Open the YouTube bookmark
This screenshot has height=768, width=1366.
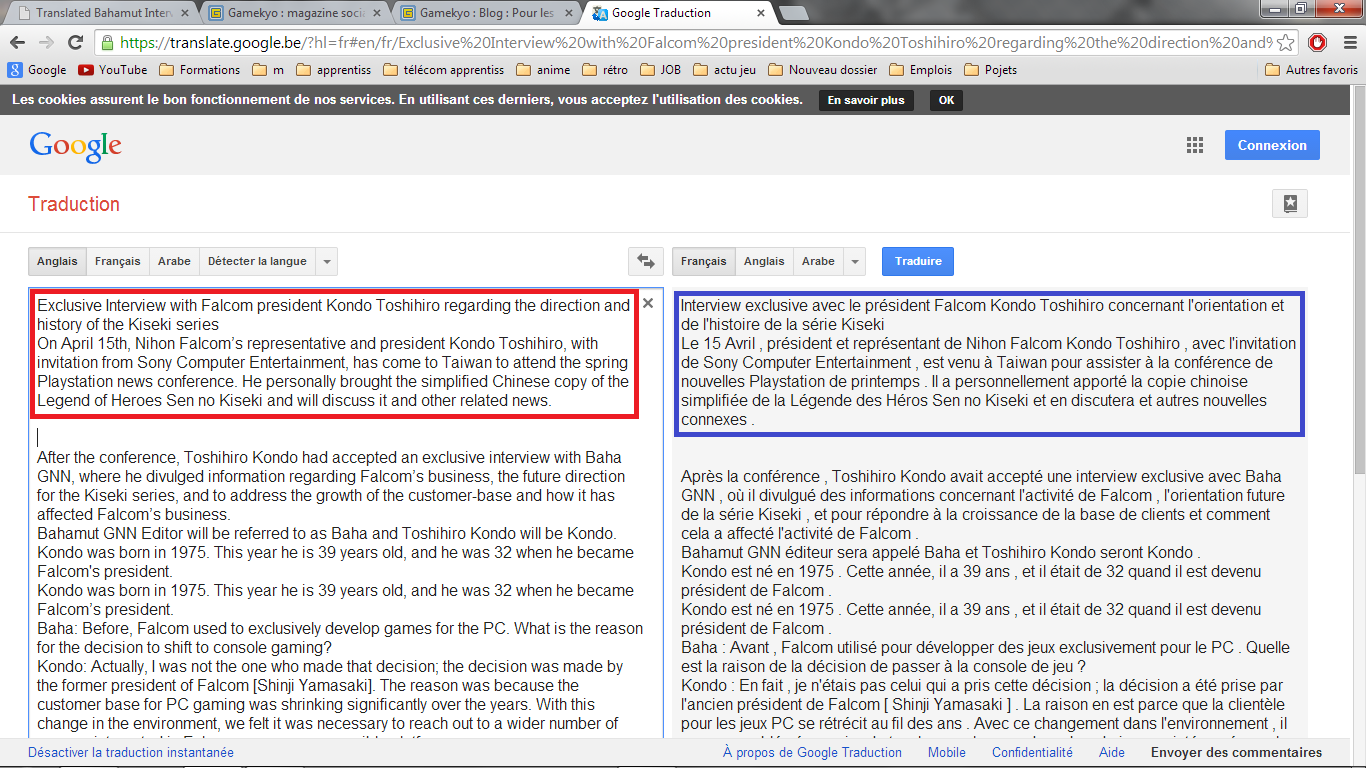(x=112, y=70)
